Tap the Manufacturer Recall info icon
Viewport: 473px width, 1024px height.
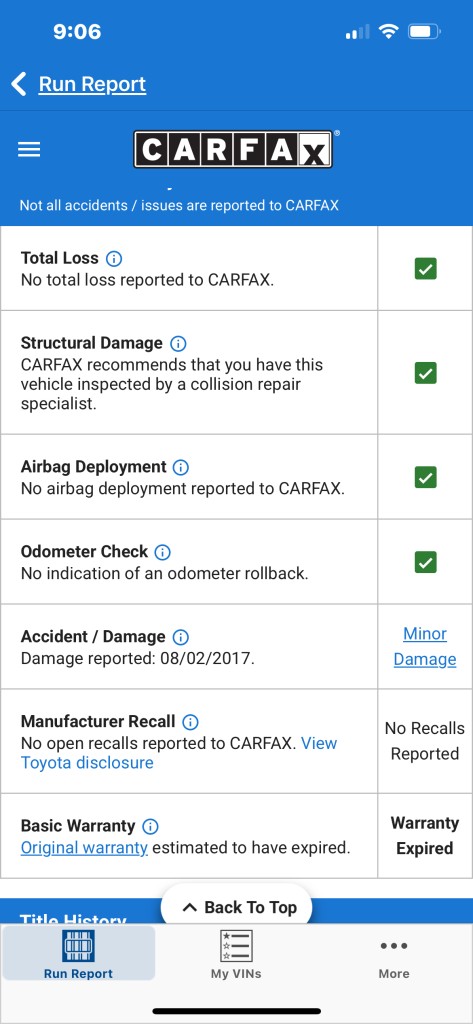click(190, 722)
